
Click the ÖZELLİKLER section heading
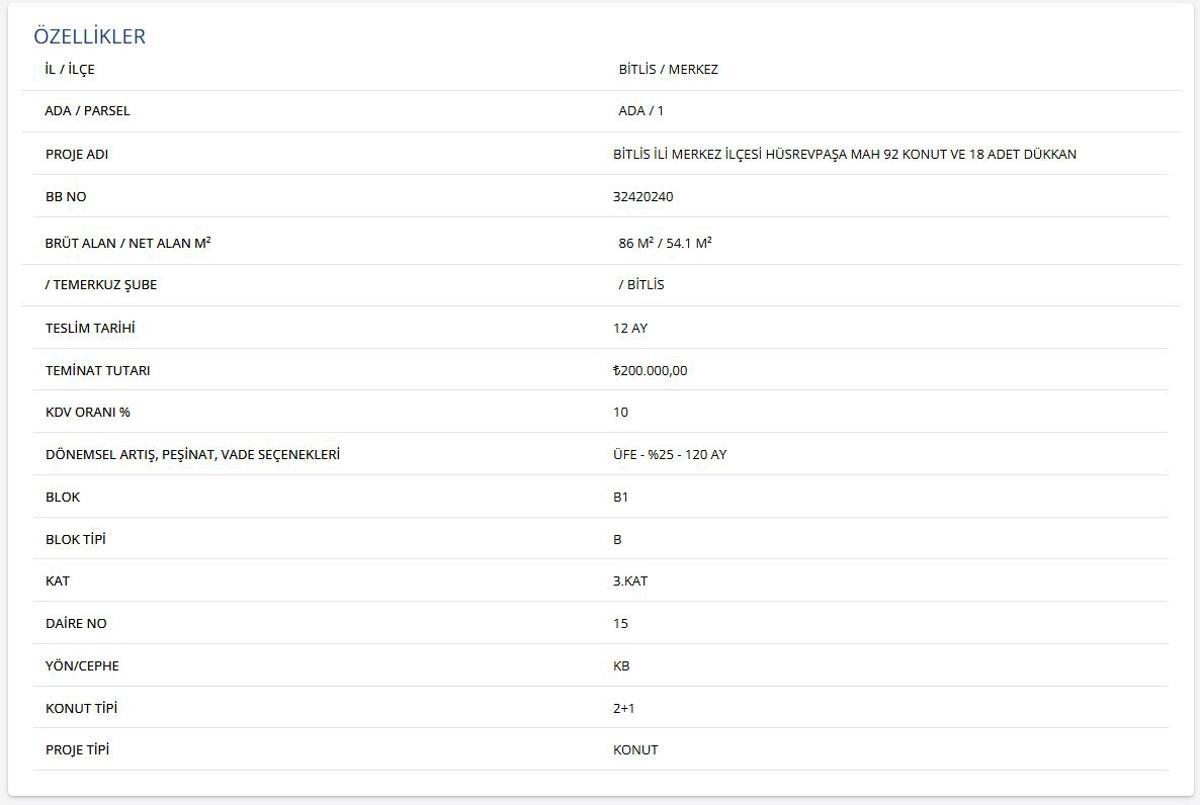(90, 37)
